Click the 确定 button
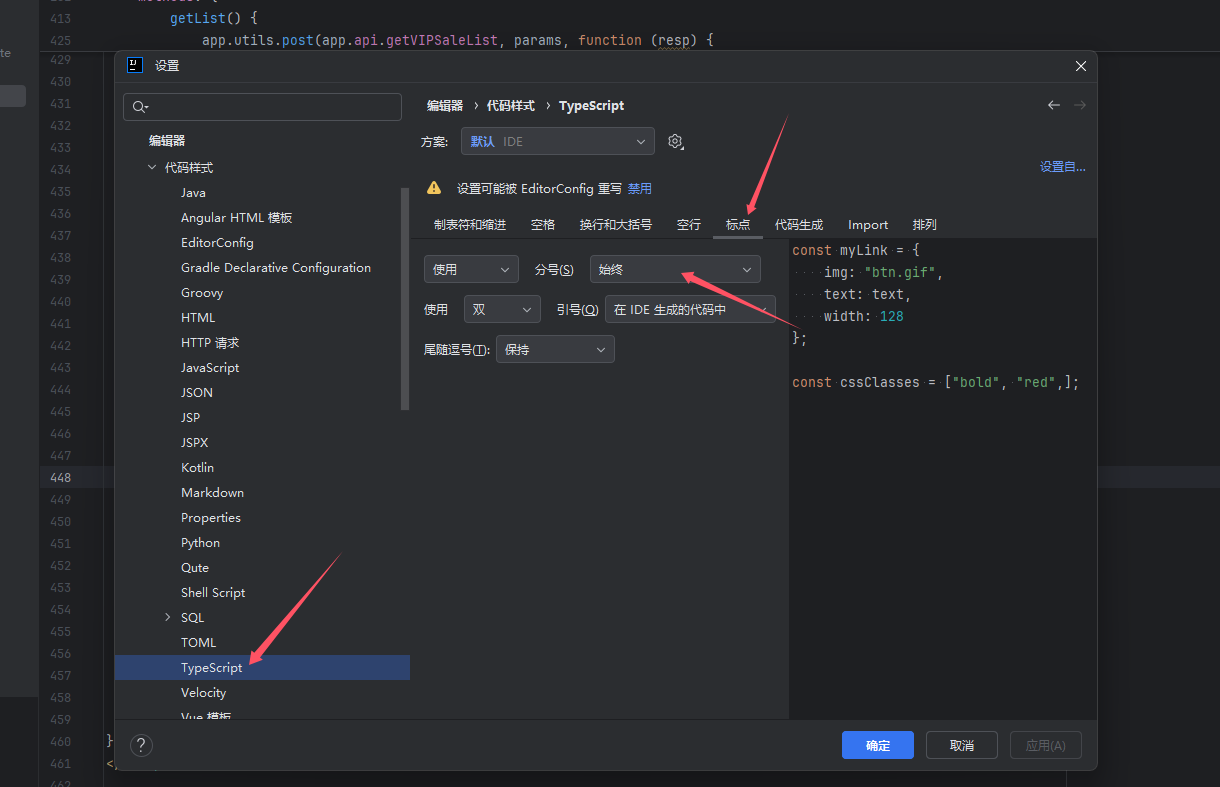Screen dimensions: 1220x787 (877, 745)
